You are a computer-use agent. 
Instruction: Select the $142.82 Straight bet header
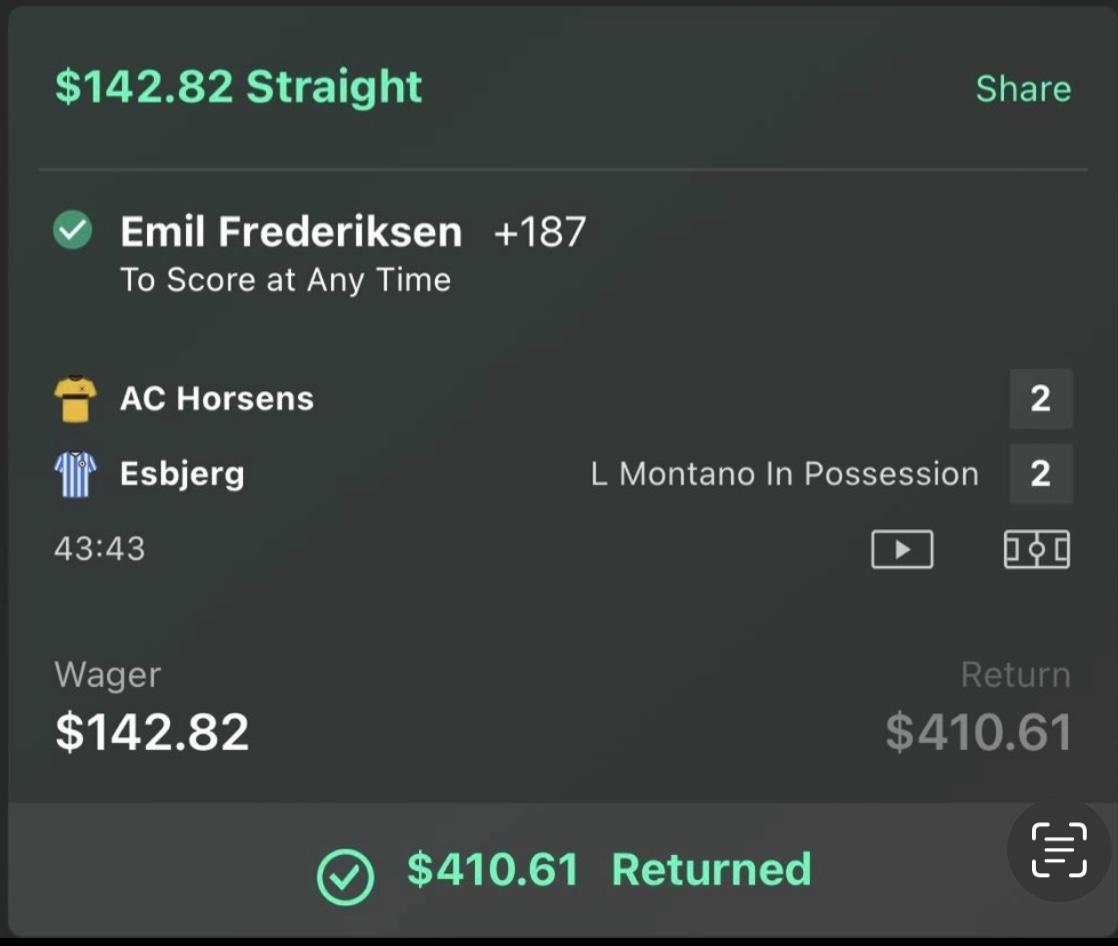(x=238, y=87)
